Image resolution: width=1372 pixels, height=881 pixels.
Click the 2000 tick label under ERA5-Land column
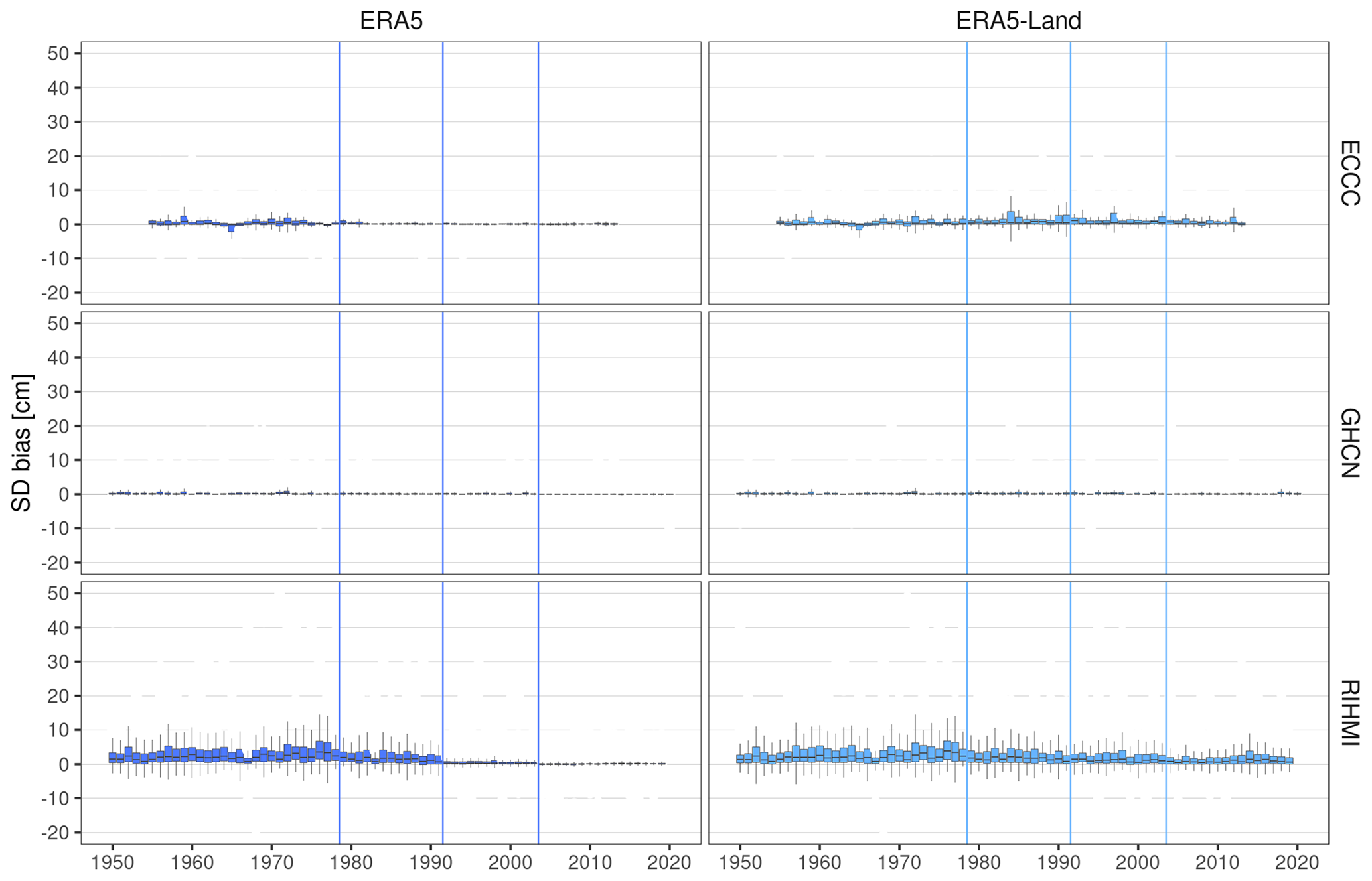[x=1138, y=863]
